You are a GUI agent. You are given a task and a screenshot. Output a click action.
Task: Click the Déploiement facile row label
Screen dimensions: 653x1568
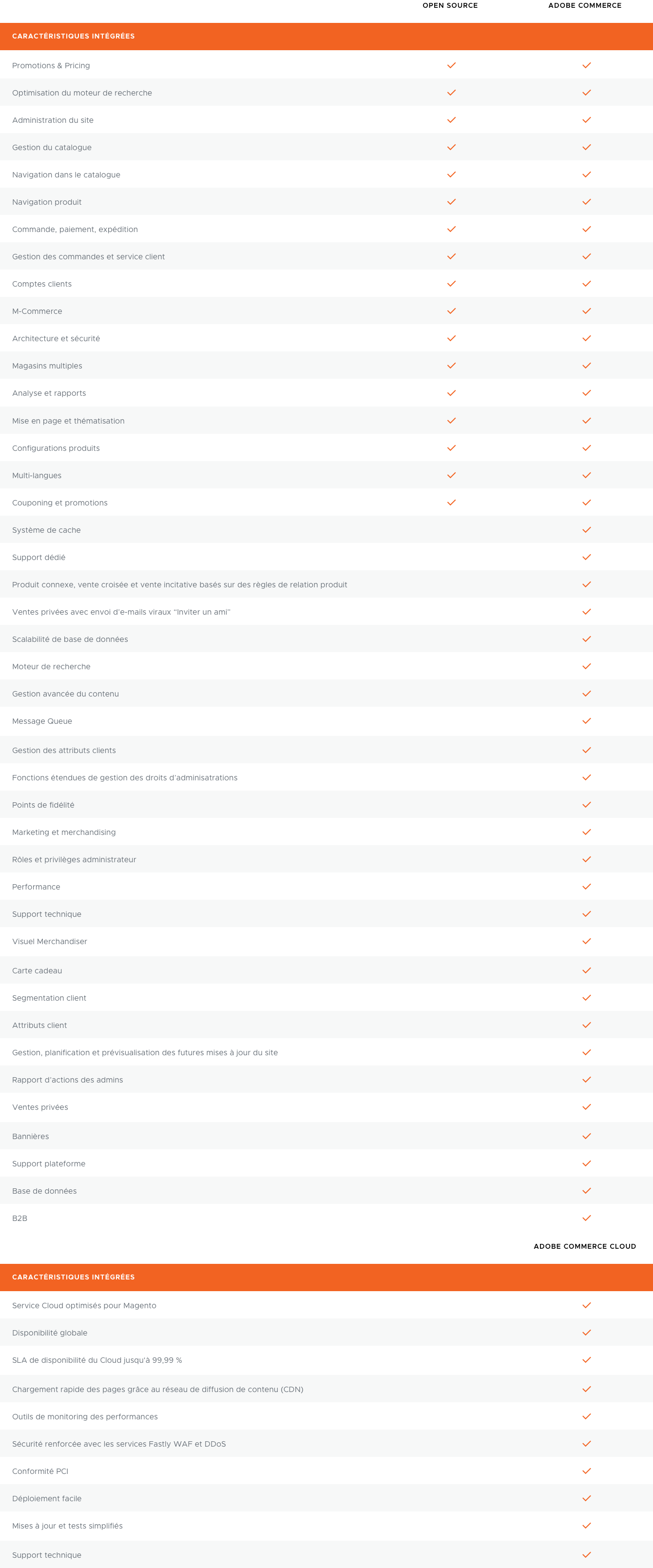pos(47,1499)
